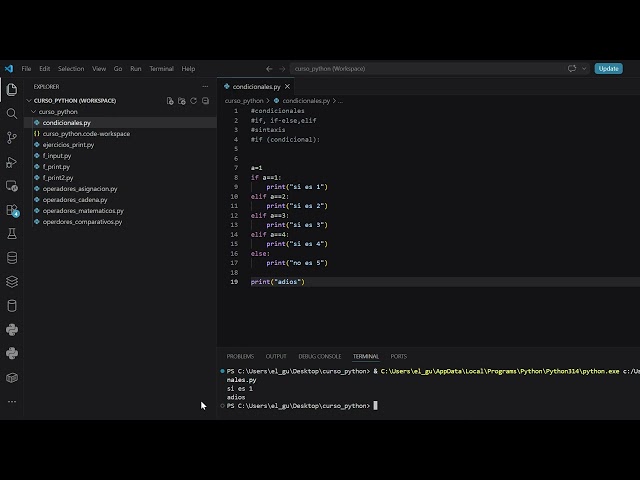Open the Testing beaker view

coord(12,234)
